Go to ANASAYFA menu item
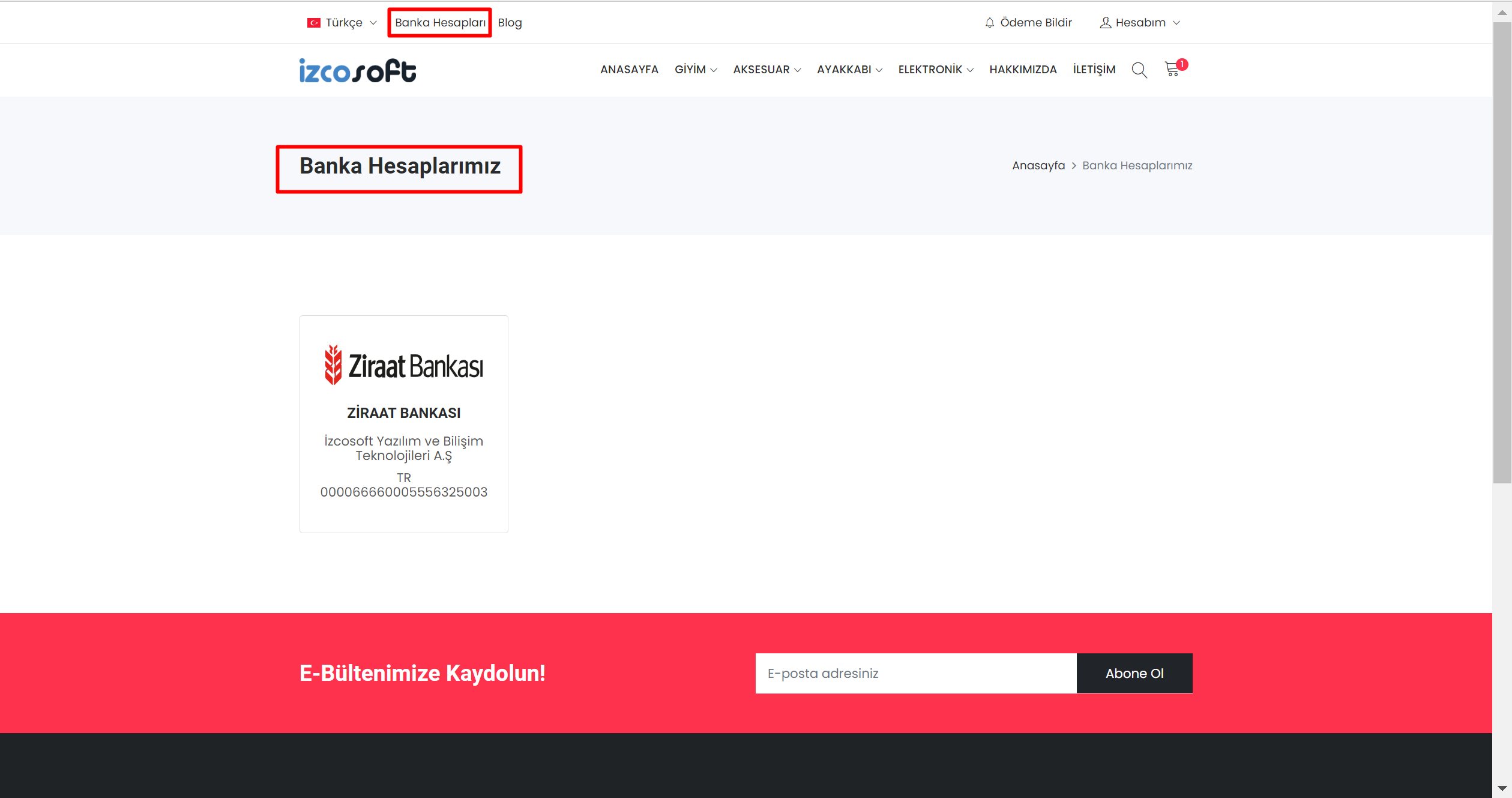Viewport: 1512px width, 798px height. 629,70
